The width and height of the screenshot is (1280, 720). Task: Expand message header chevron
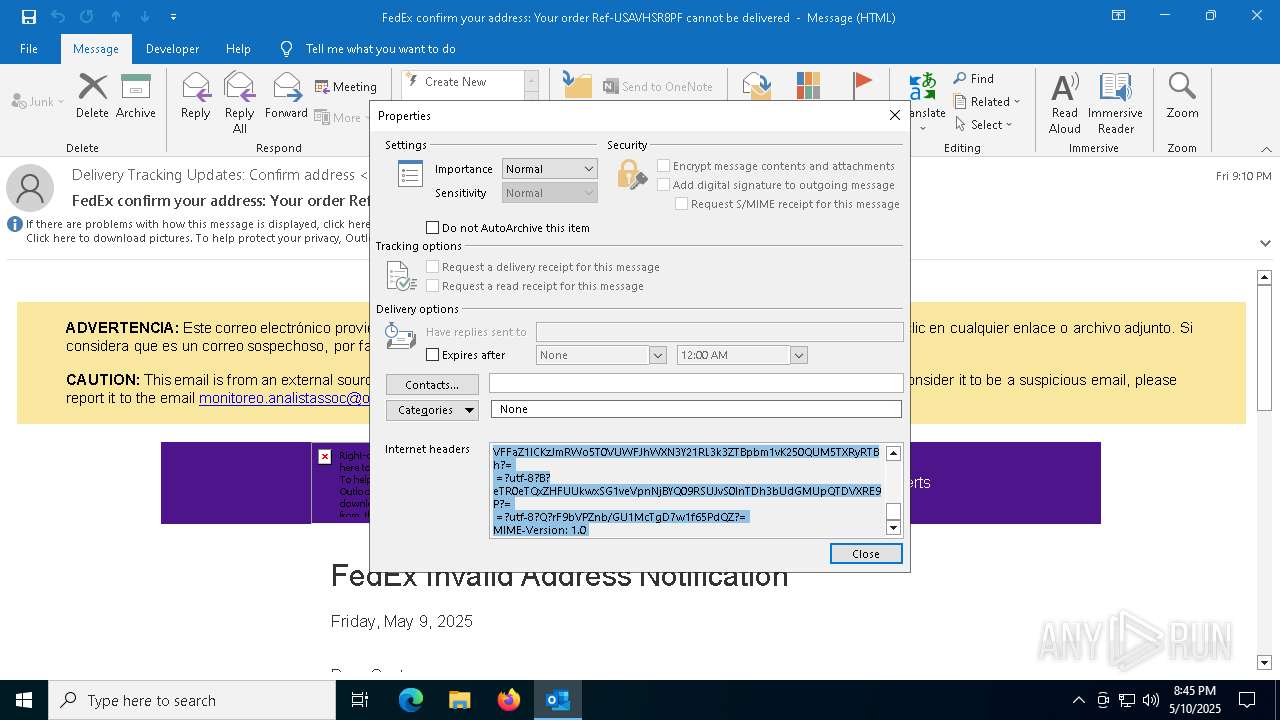[x=1265, y=243]
